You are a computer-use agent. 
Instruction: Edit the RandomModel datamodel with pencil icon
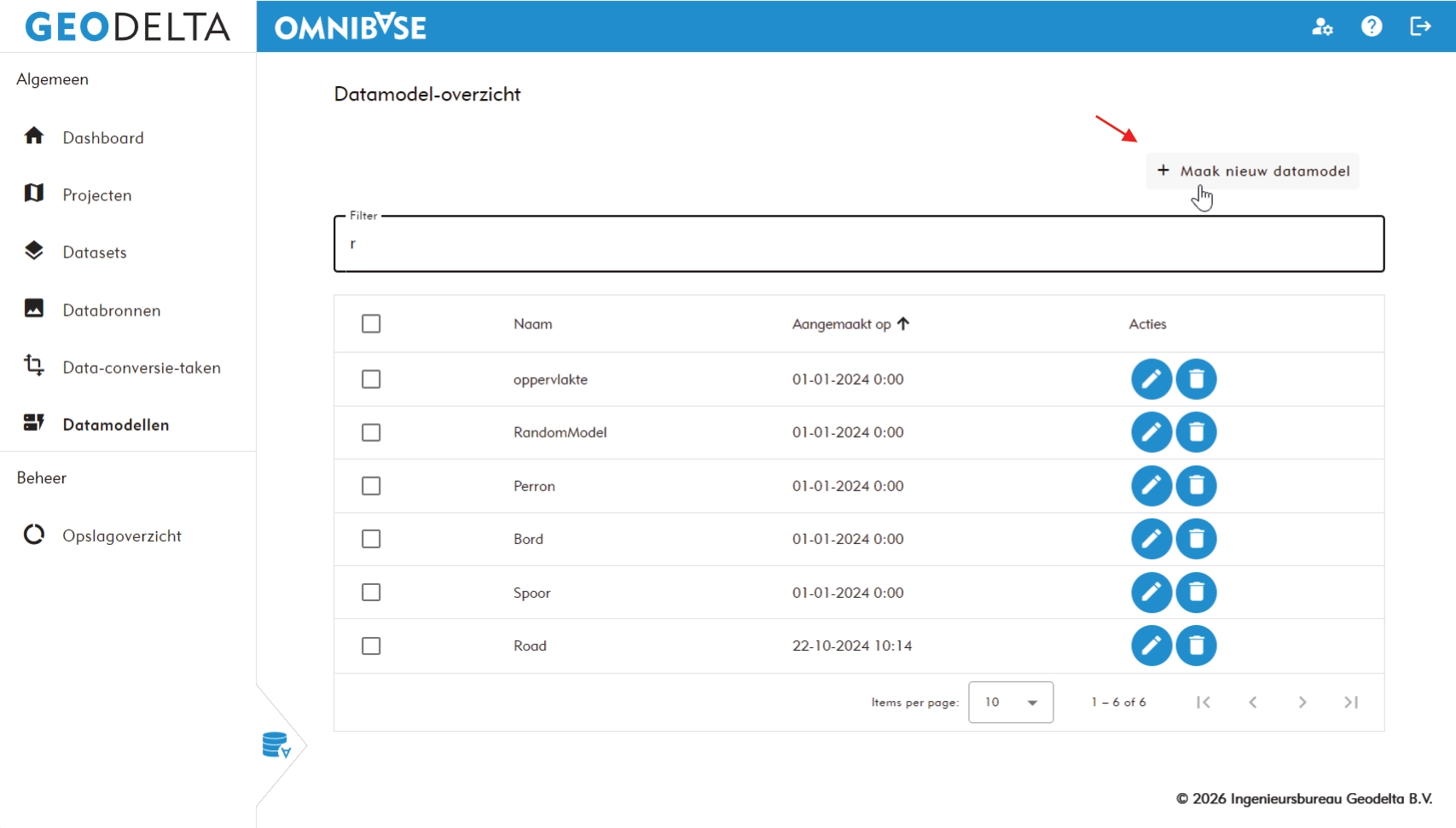click(1151, 432)
